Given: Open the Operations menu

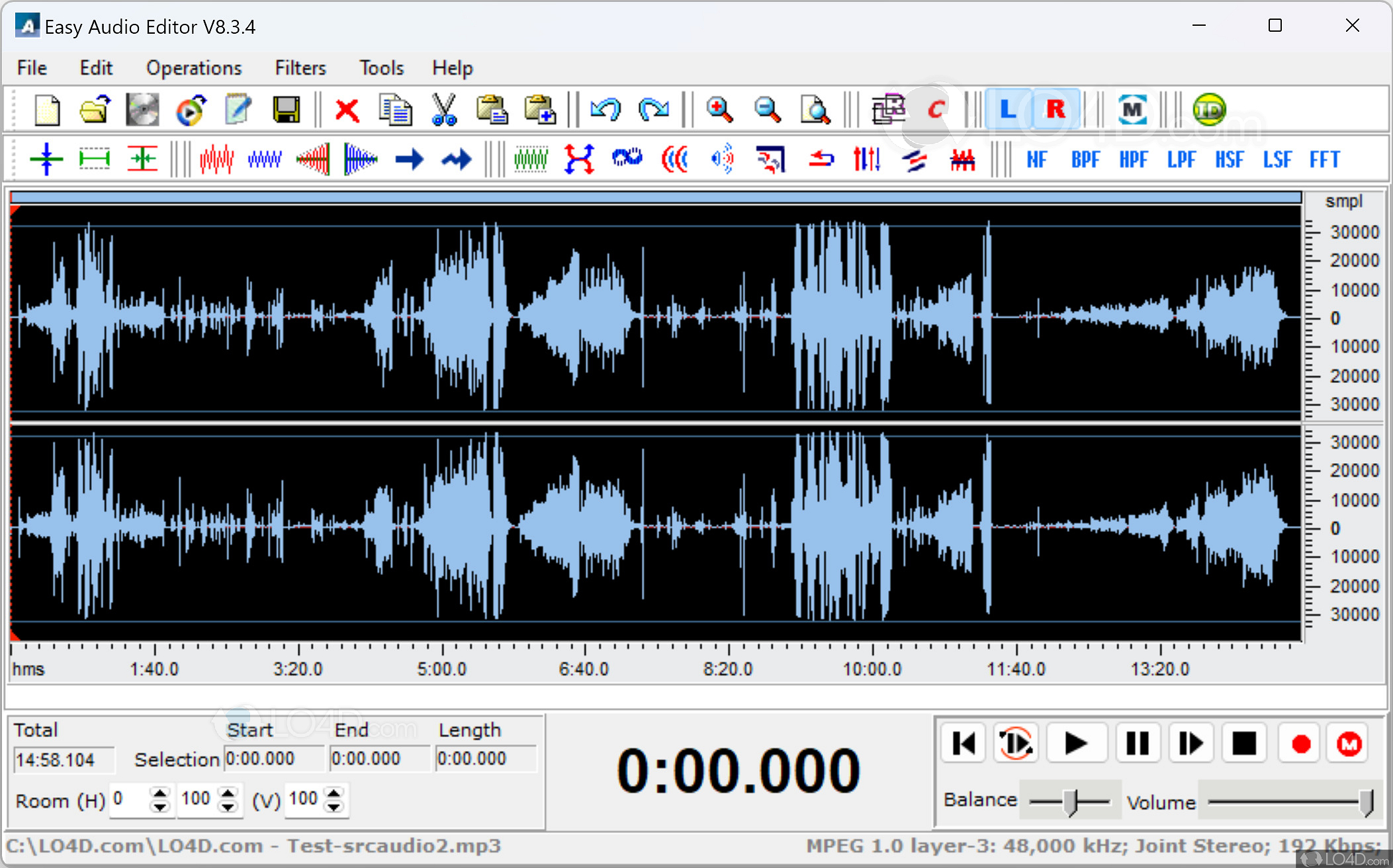Looking at the screenshot, I should 194,69.
